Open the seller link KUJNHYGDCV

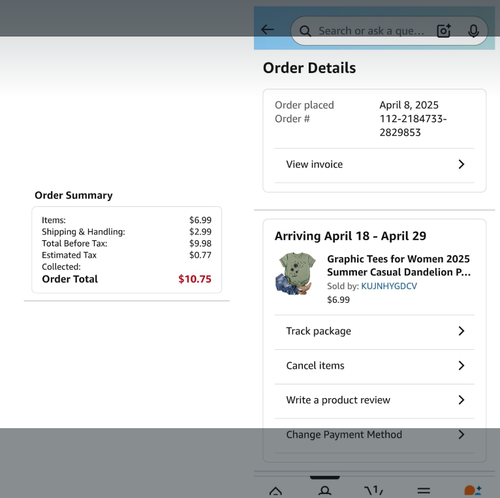tap(389, 286)
